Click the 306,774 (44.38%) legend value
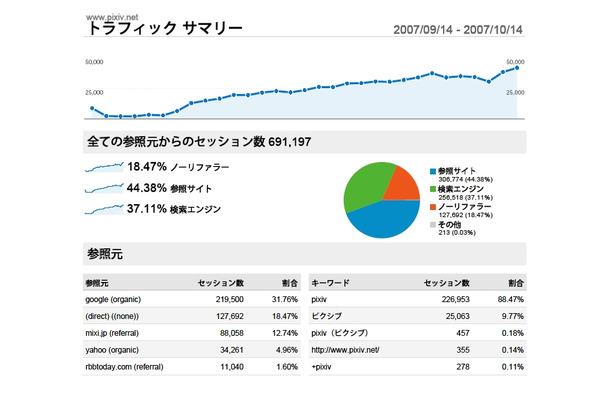This screenshot has width=610, height=400. point(466,179)
